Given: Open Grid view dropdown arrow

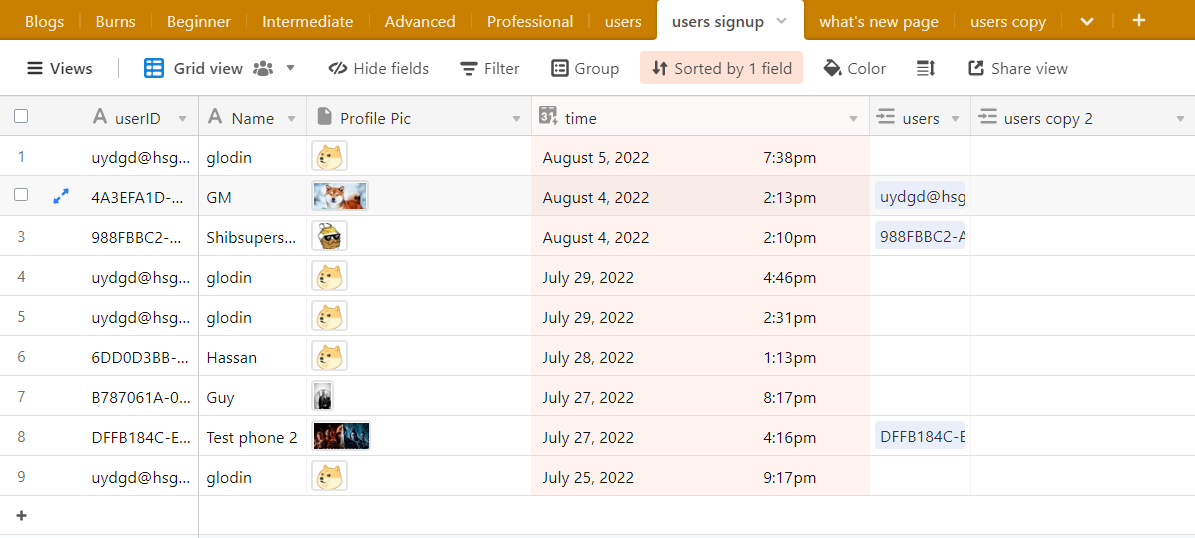Looking at the screenshot, I should pos(290,69).
